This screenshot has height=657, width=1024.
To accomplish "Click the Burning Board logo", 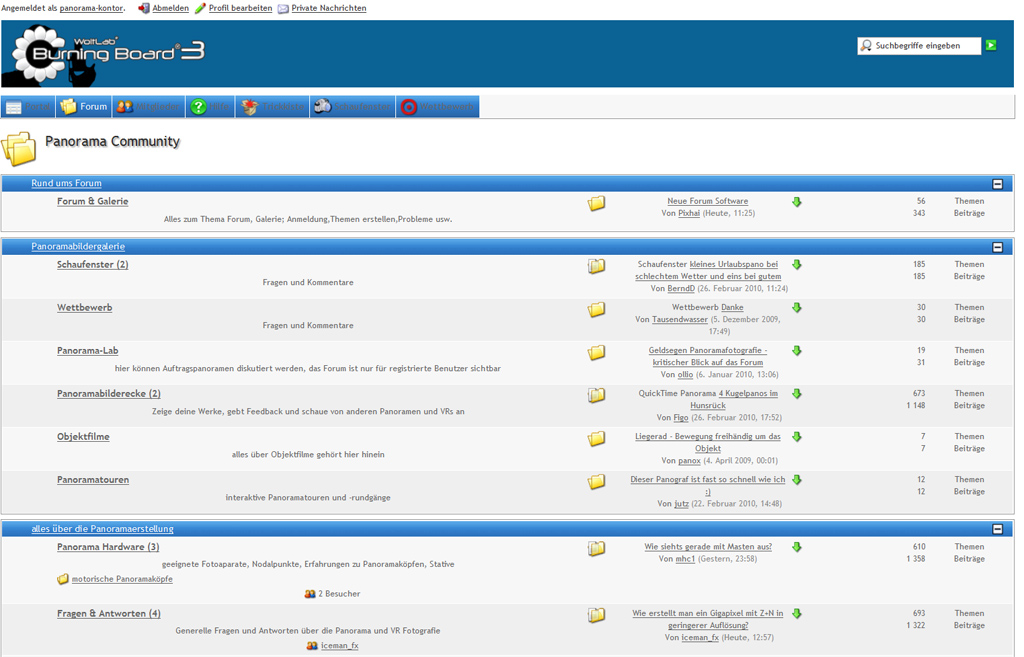I will pyautogui.click(x=108, y=55).
